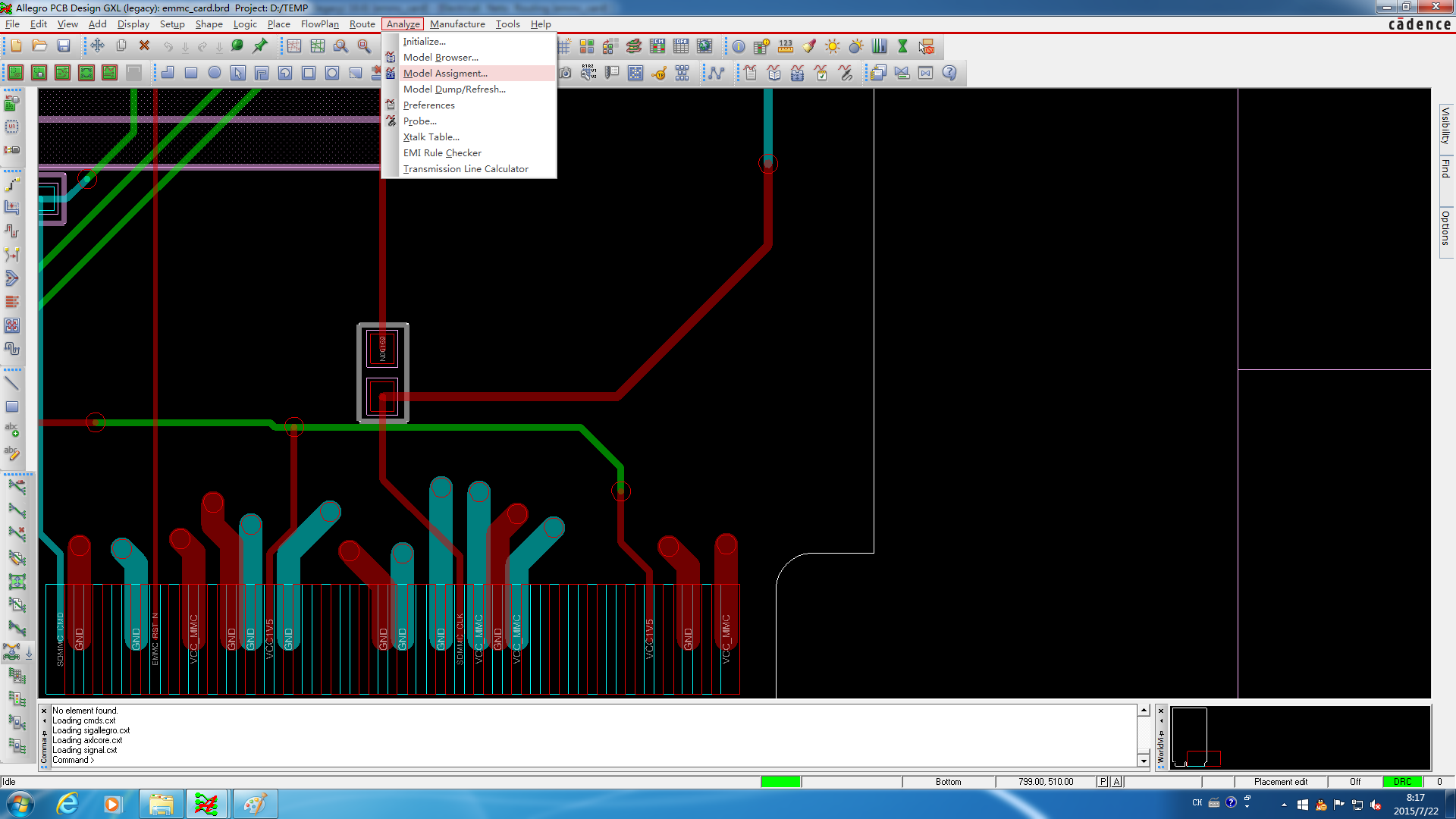Click the green hourglass toolbar icon
The image size is (1456, 819).
tap(902, 46)
